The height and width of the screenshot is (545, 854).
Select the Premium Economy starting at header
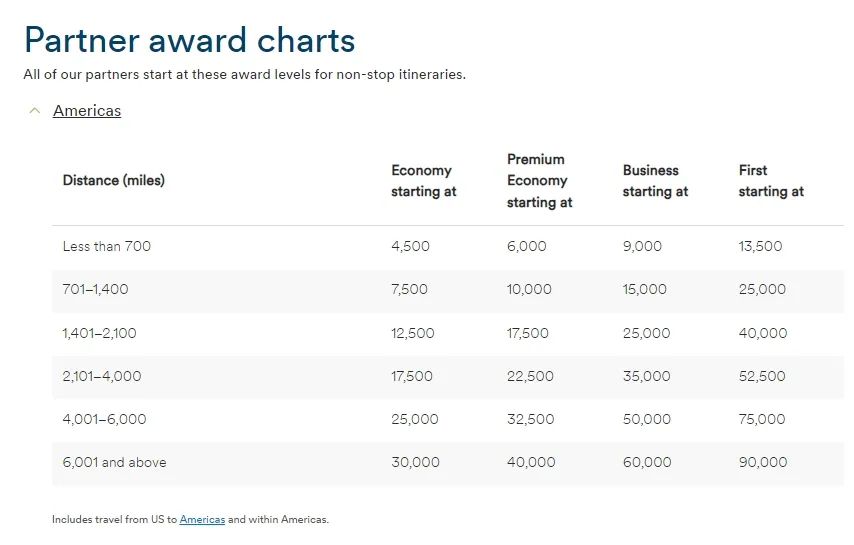tap(539, 181)
